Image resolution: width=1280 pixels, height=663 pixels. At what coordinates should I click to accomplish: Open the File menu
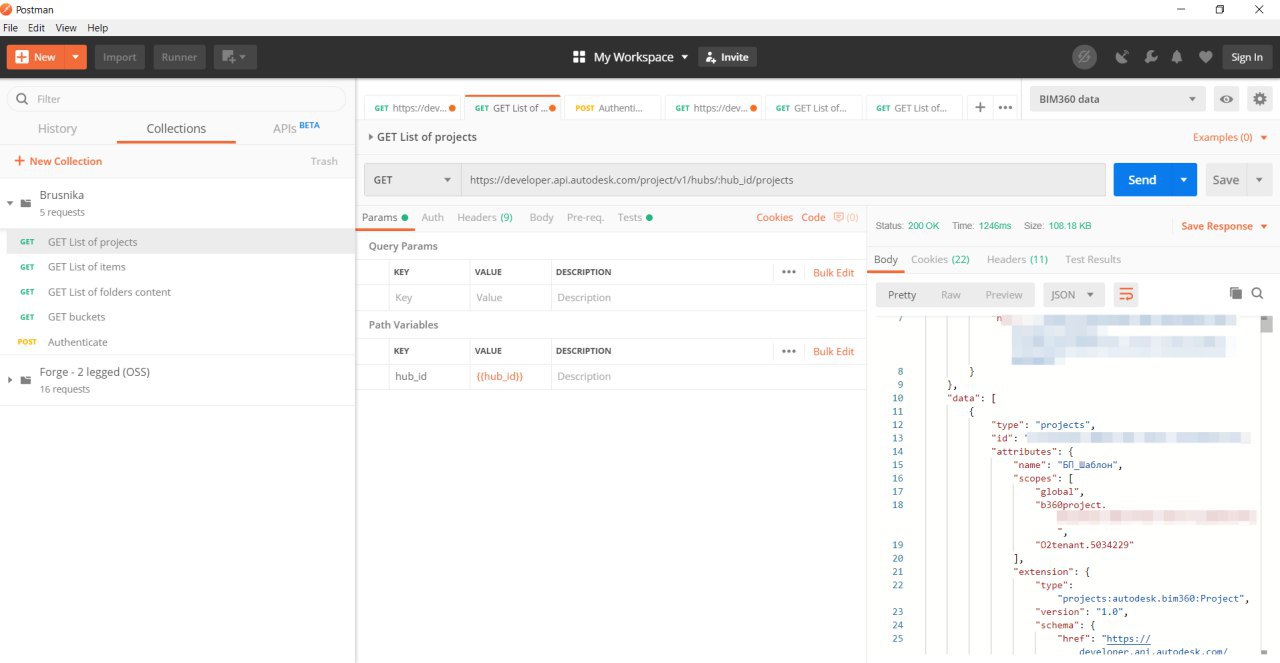pos(11,28)
